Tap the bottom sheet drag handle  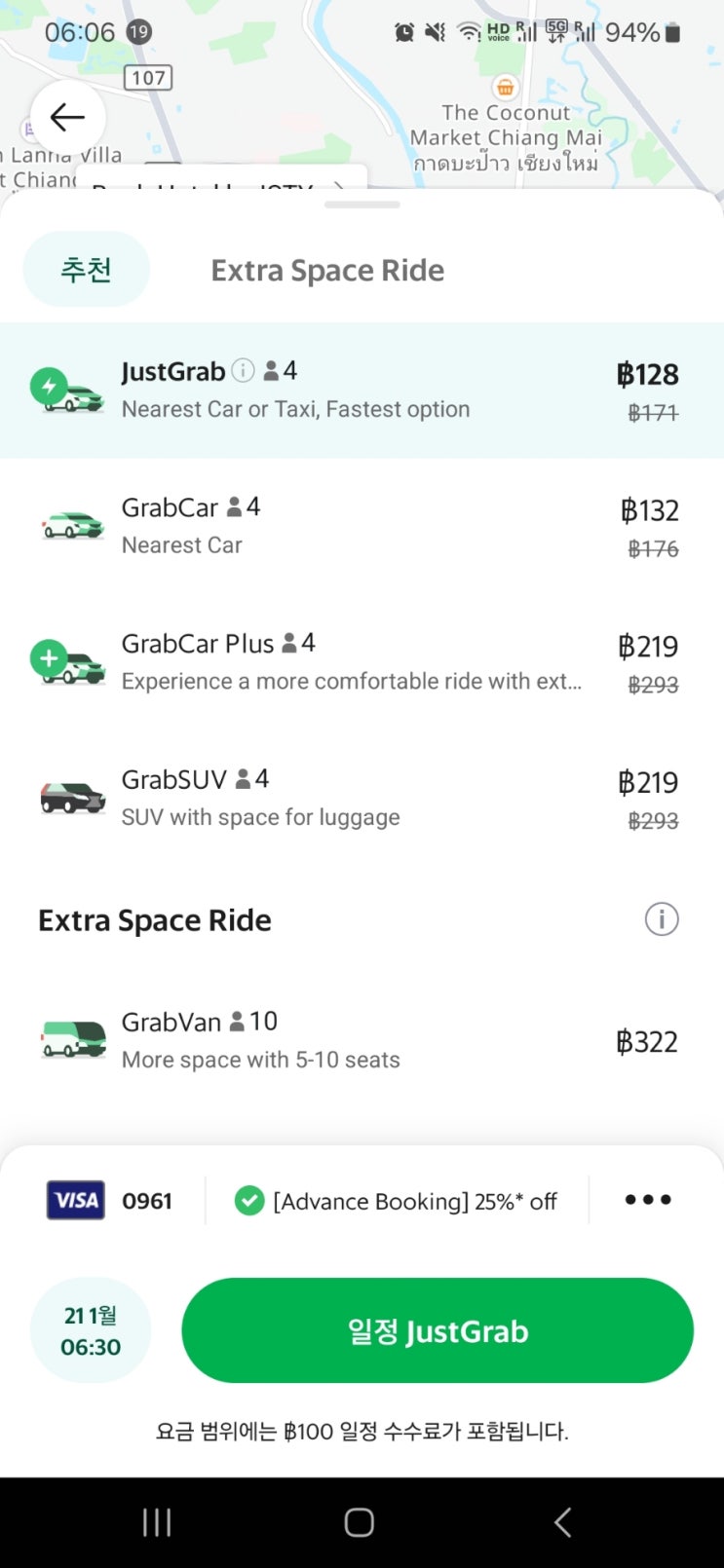coord(362,205)
